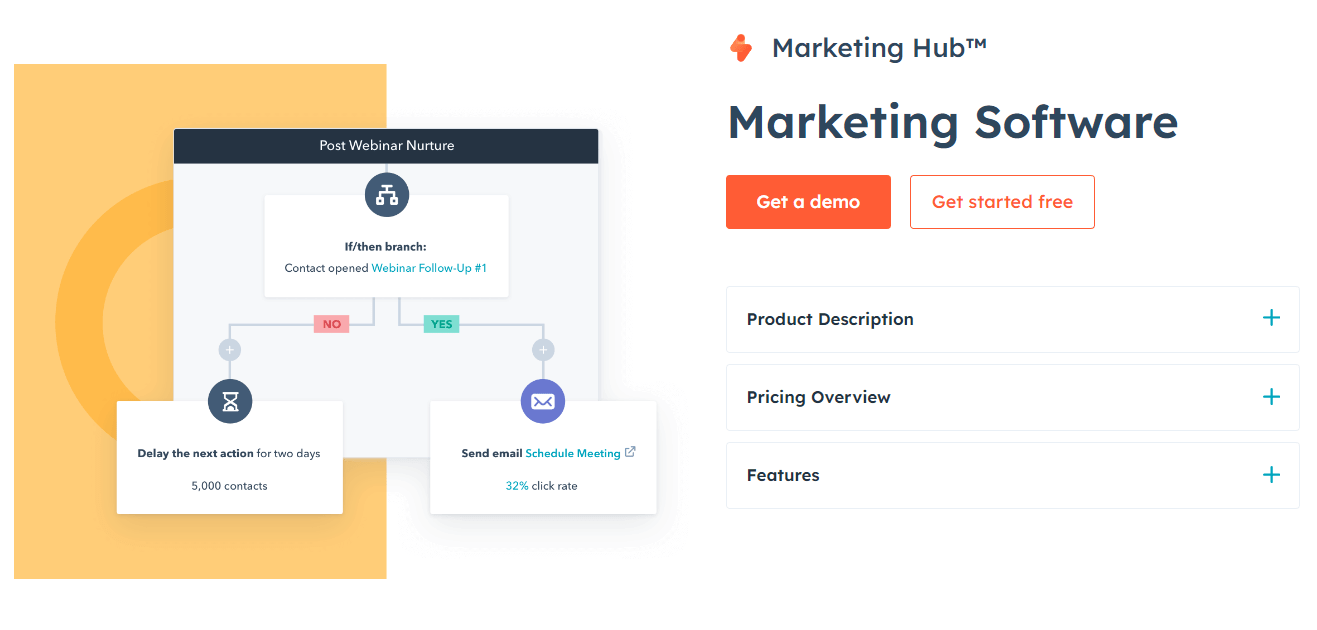The height and width of the screenshot is (630, 1317).
Task: Click the 5,000 contacts text
Action: pos(229,486)
